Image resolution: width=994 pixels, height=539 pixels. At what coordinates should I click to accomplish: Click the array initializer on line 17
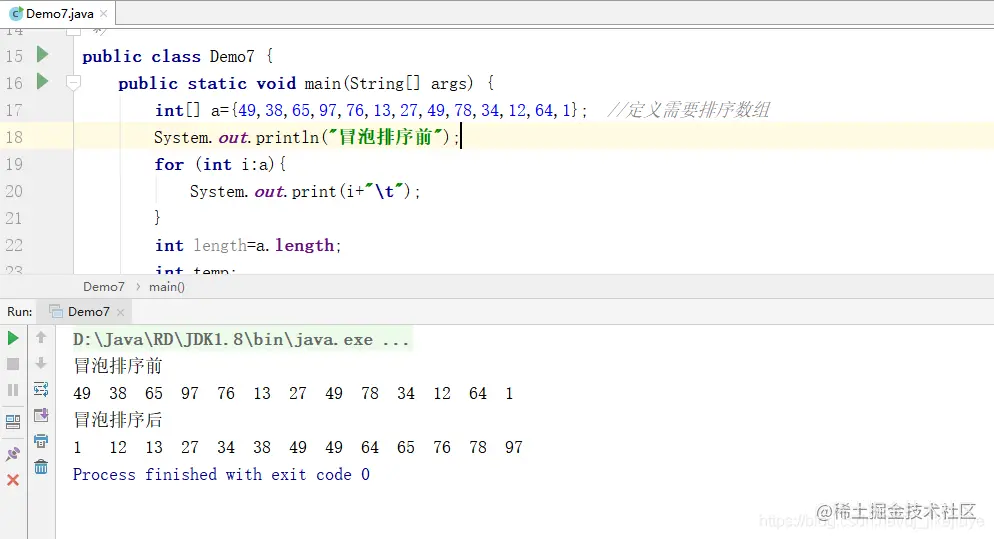coord(405,110)
